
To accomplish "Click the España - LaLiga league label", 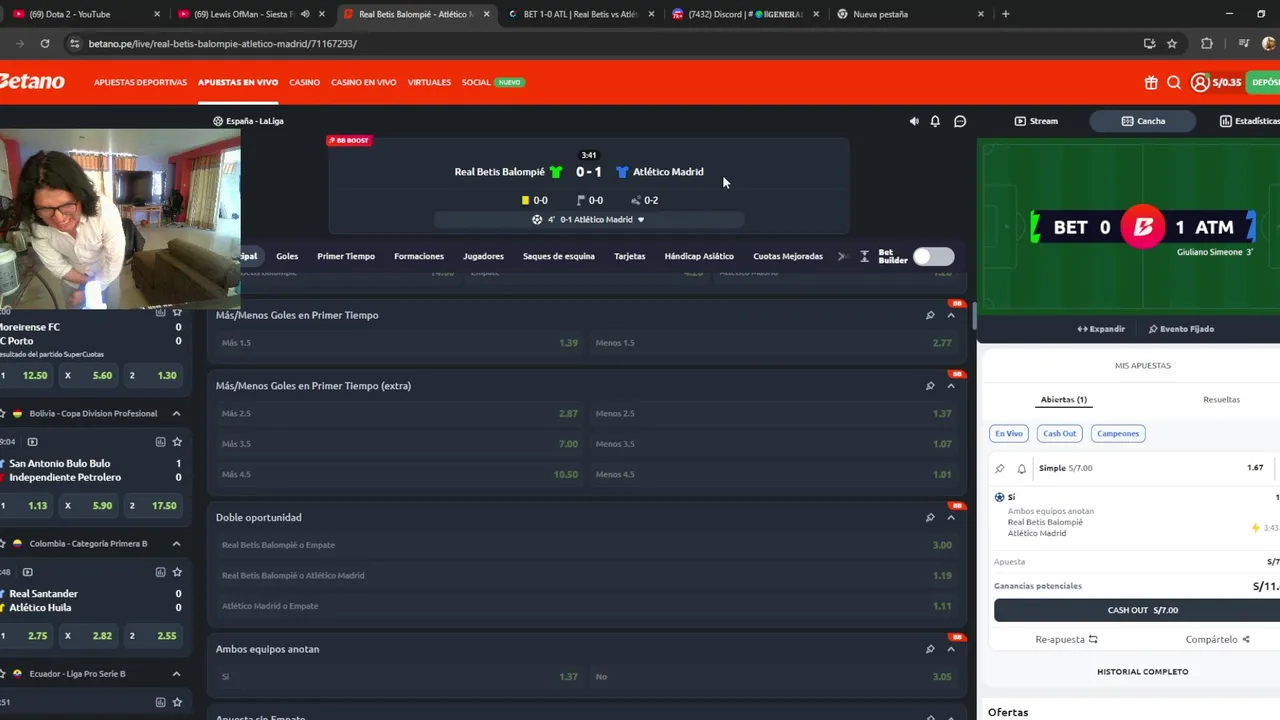I will pyautogui.click(x=248, y=121).
